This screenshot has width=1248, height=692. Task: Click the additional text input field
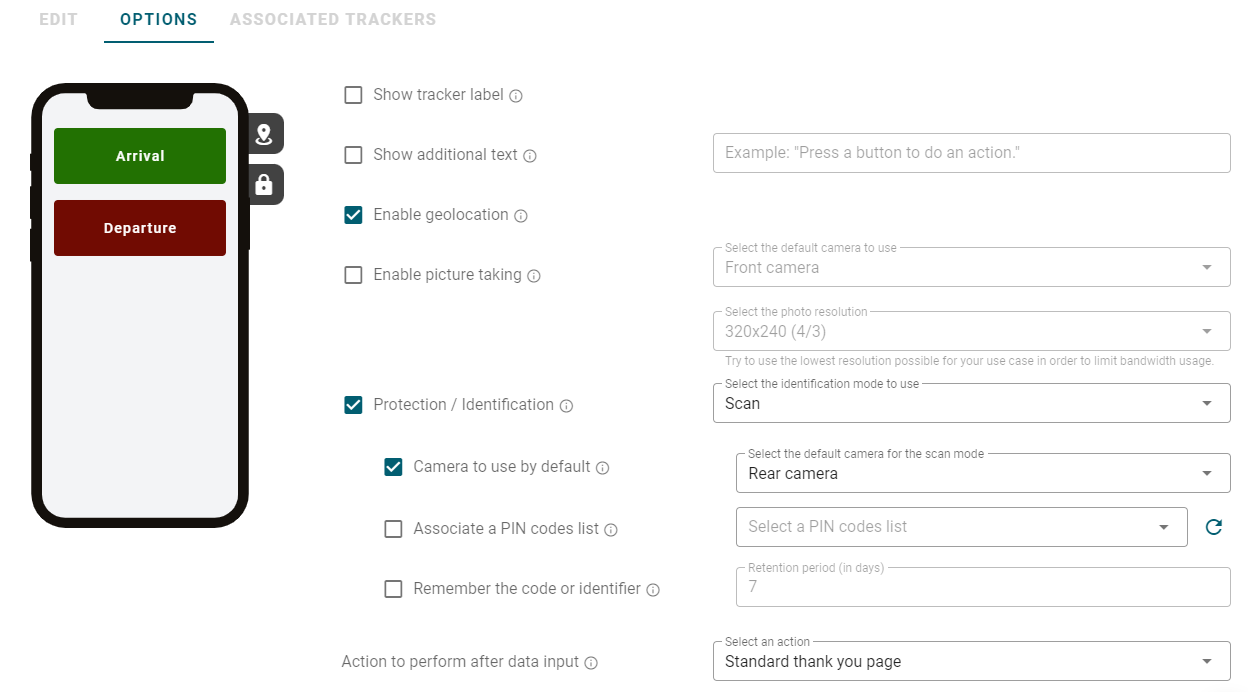coord(971,153)
